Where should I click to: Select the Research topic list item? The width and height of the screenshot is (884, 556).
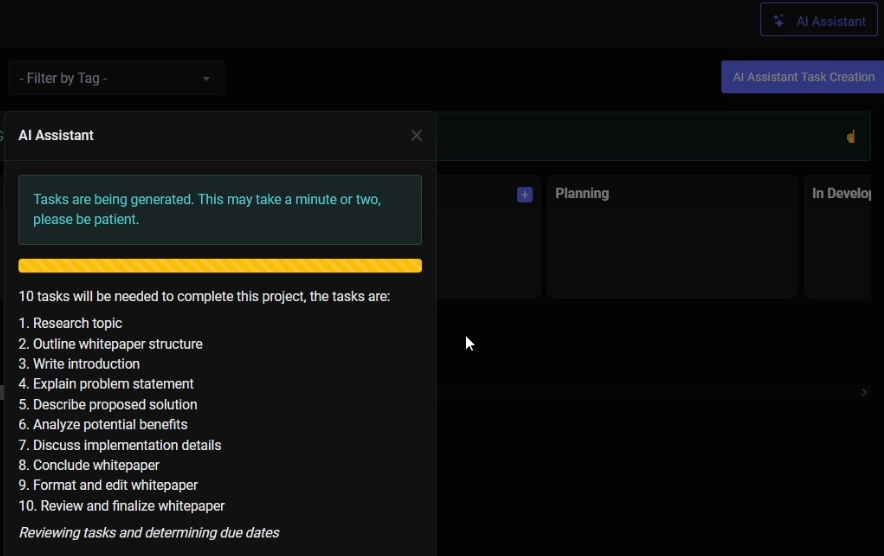coord(70,323)
